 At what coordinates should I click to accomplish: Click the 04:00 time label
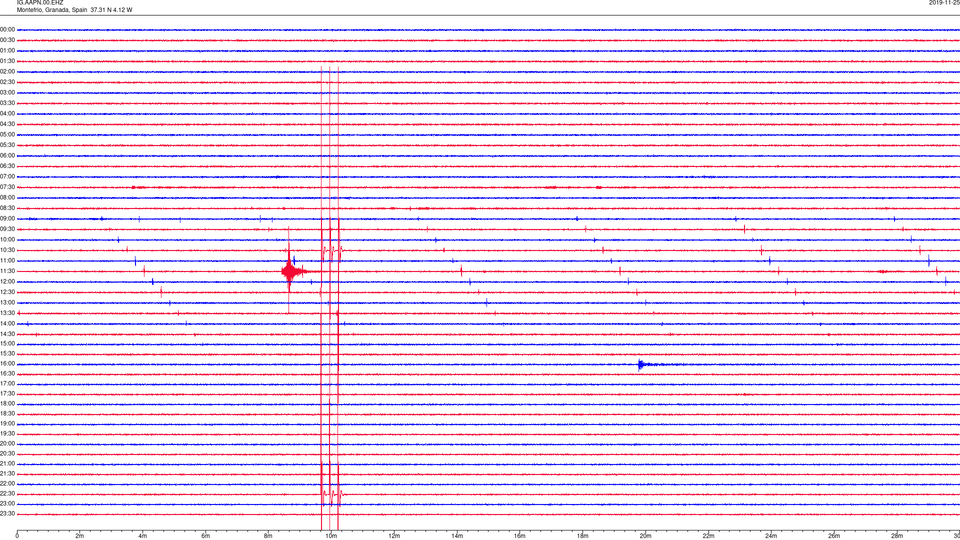pyautogui.click(x=7, y=113)
